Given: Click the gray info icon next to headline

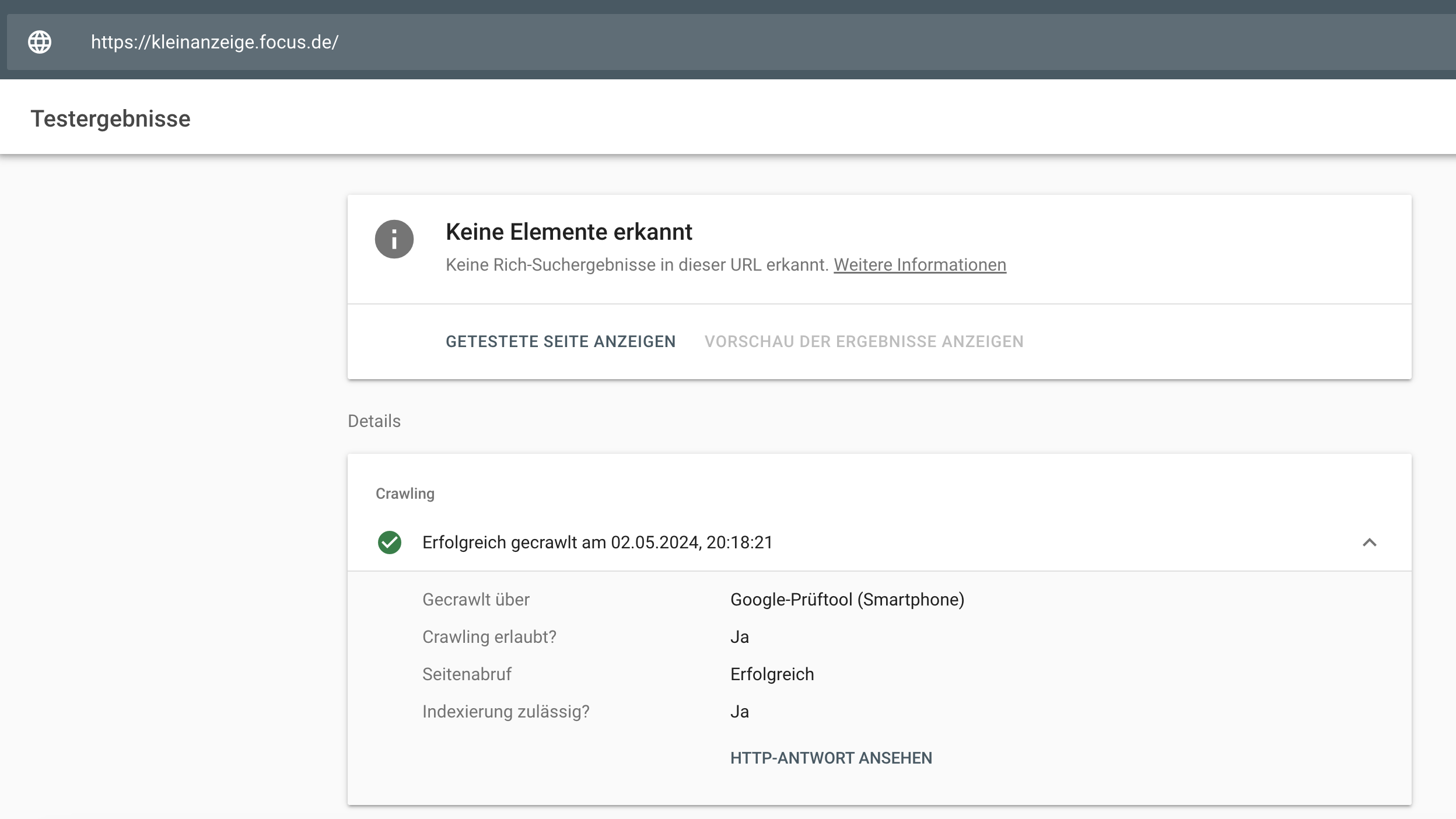Looking at the screenshot, I should tap(395, 239).
